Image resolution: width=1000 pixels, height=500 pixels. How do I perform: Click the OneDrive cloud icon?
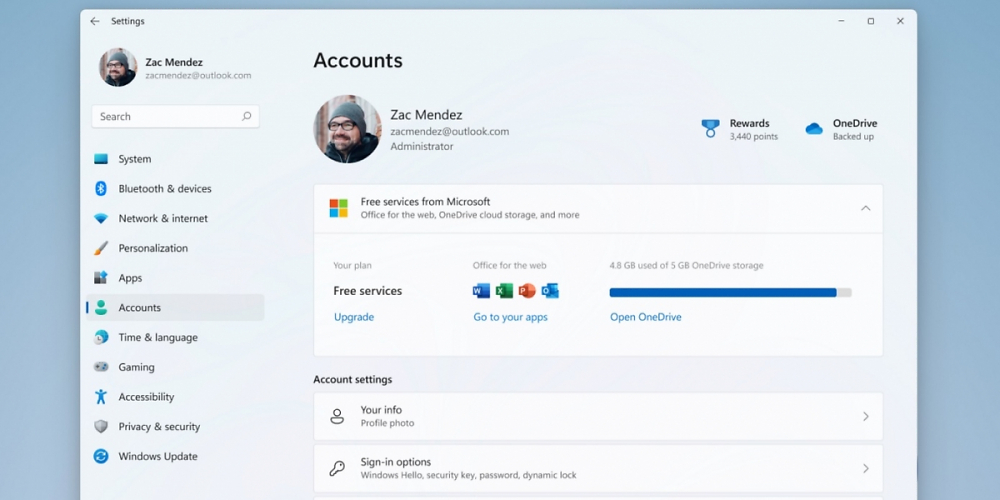click(814, 129)
